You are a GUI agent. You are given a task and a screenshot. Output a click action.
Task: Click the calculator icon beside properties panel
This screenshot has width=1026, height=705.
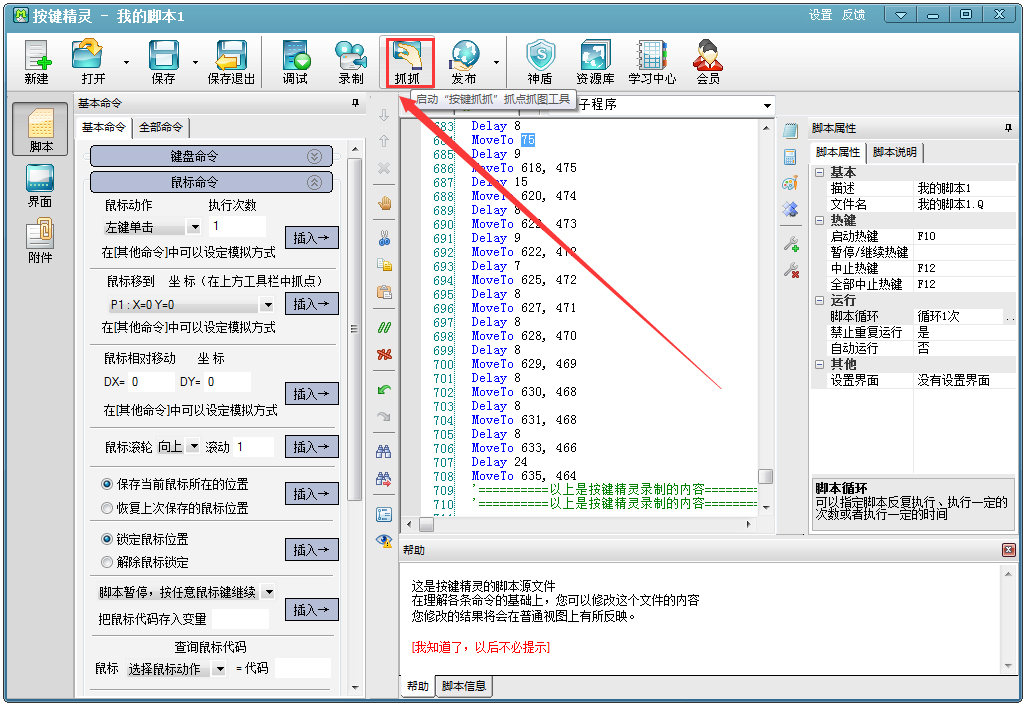[790, 157]
